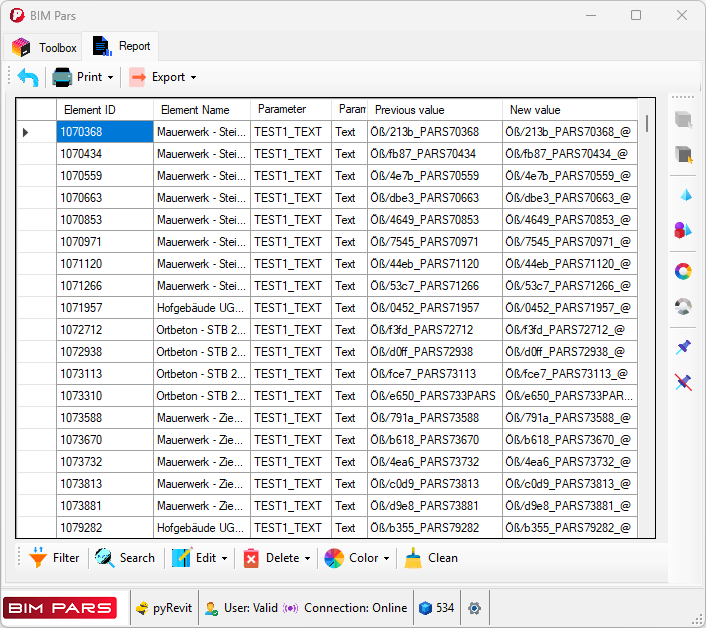
Task: Click the Clean button
Action: click(x=431, y=558)
